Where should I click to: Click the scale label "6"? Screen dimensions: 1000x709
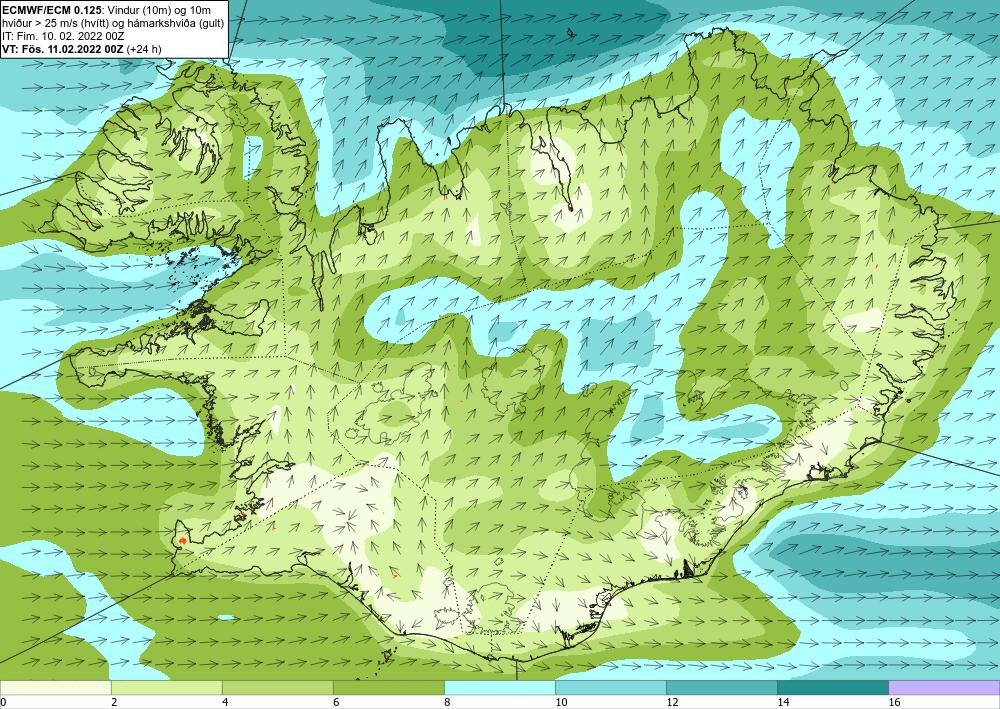click(x=336, y=702)
